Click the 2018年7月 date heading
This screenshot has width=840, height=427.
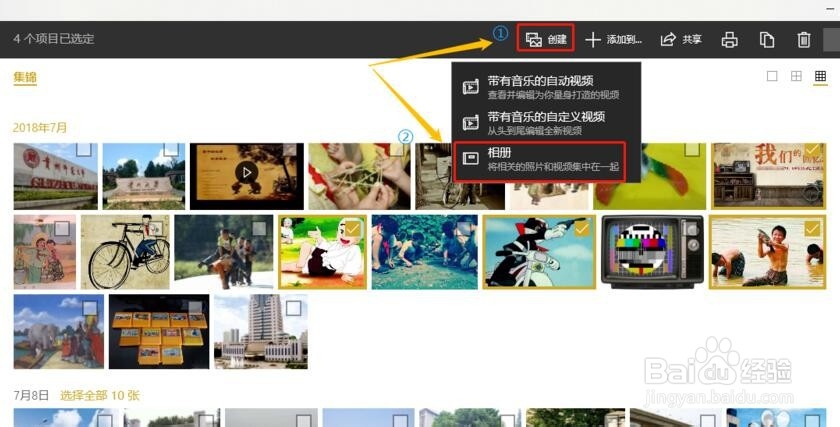pyautogui.click(x=40, y=128)
